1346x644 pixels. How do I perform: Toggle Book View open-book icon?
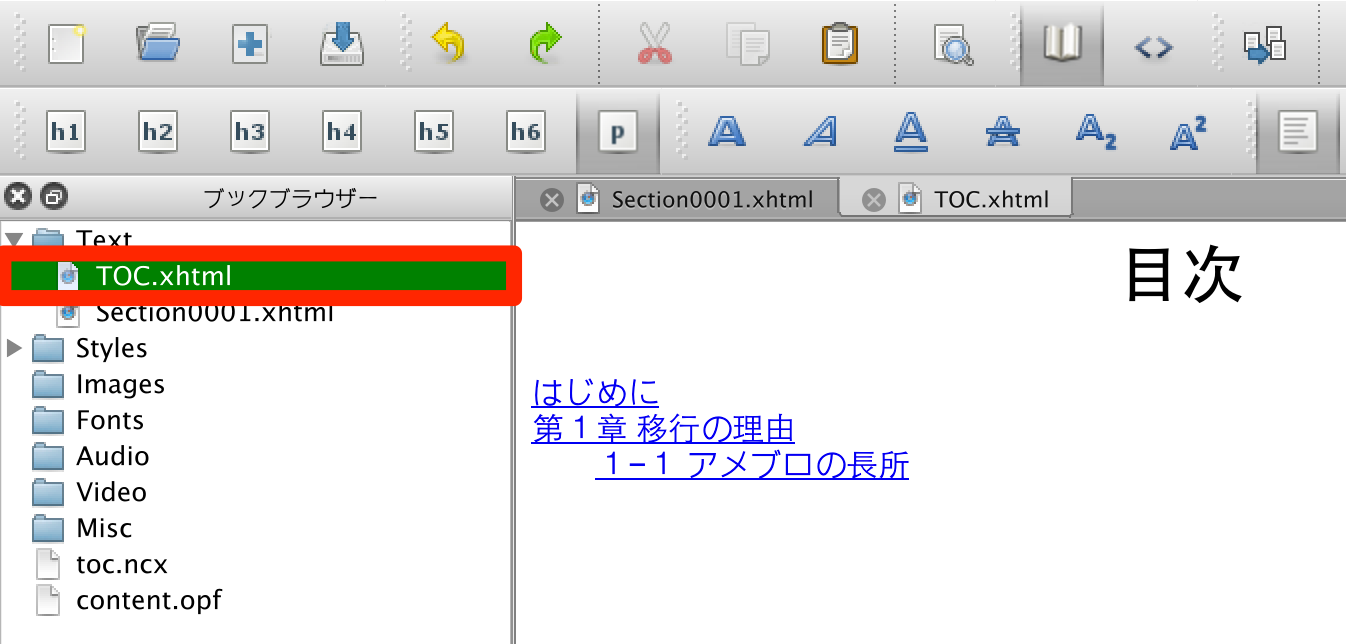[1062, 45]
